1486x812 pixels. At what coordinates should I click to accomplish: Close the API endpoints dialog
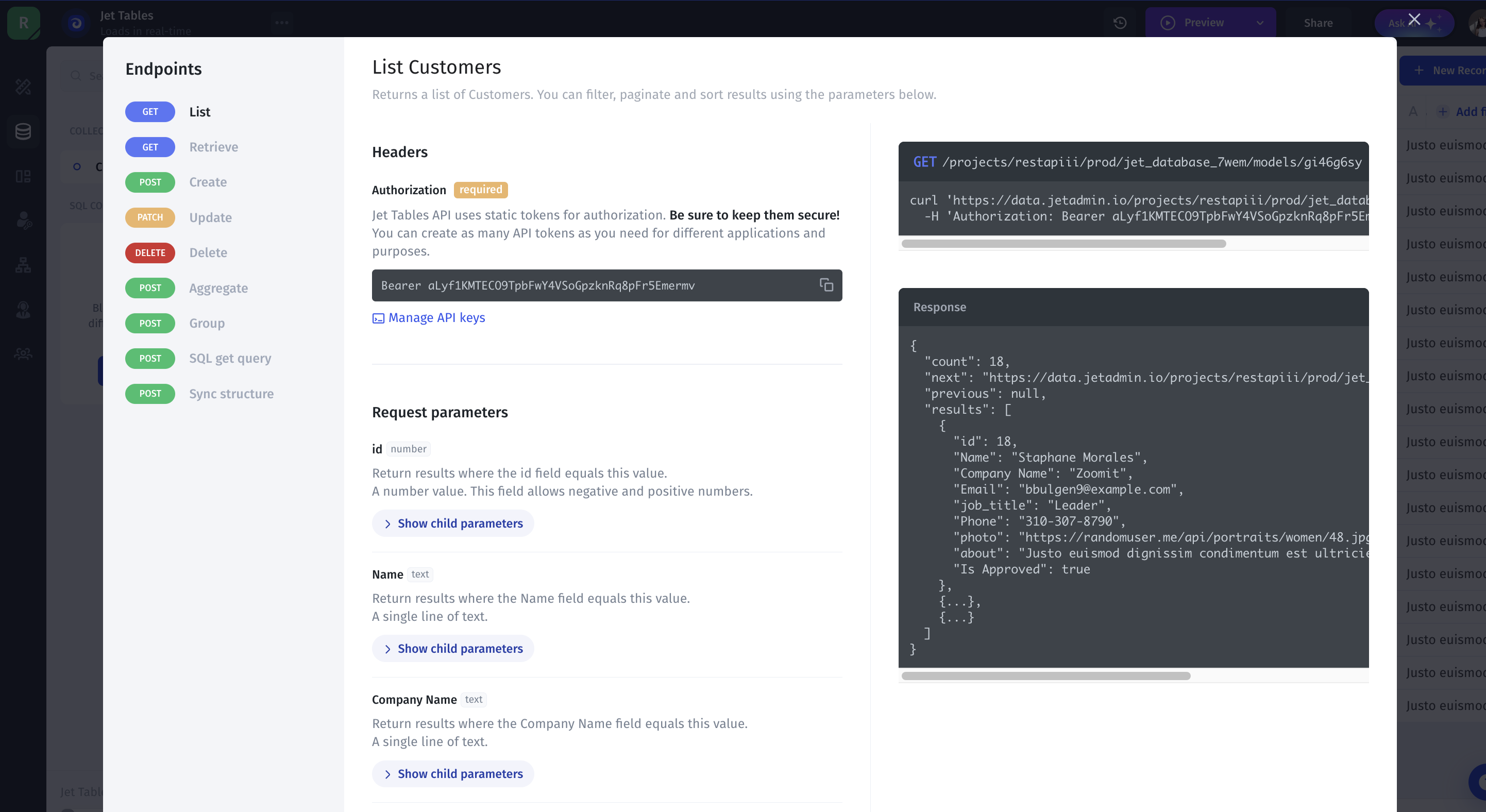click(1414, 20)
